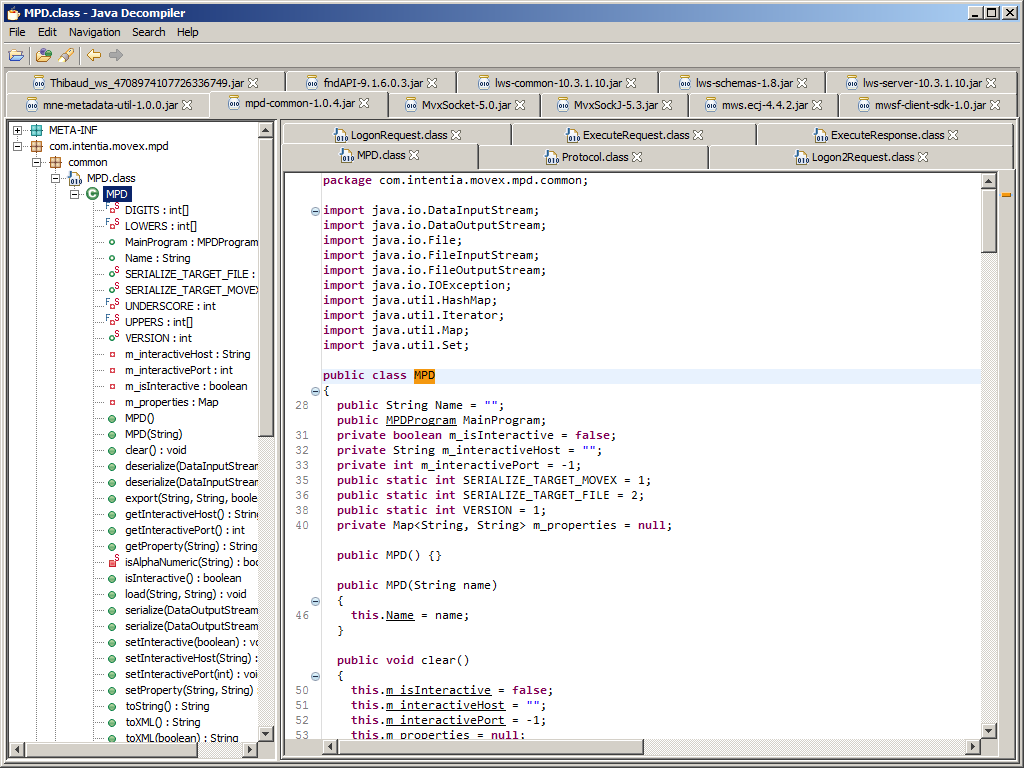
Task: Collapse the MPD.class tree node
Action: pyautogui.click(x=56, y=178)
